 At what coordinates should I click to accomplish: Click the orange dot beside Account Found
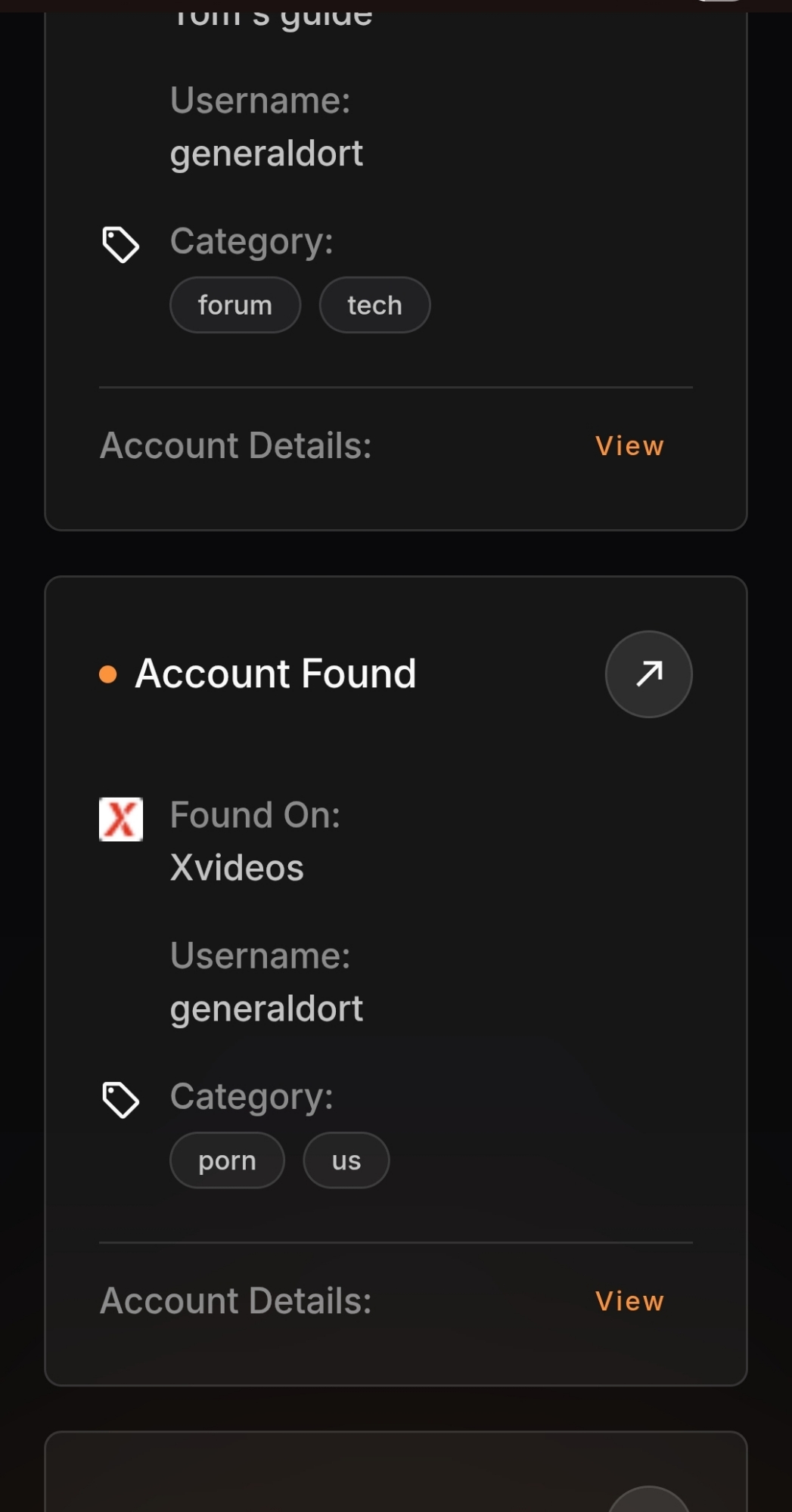click(108, 674)
